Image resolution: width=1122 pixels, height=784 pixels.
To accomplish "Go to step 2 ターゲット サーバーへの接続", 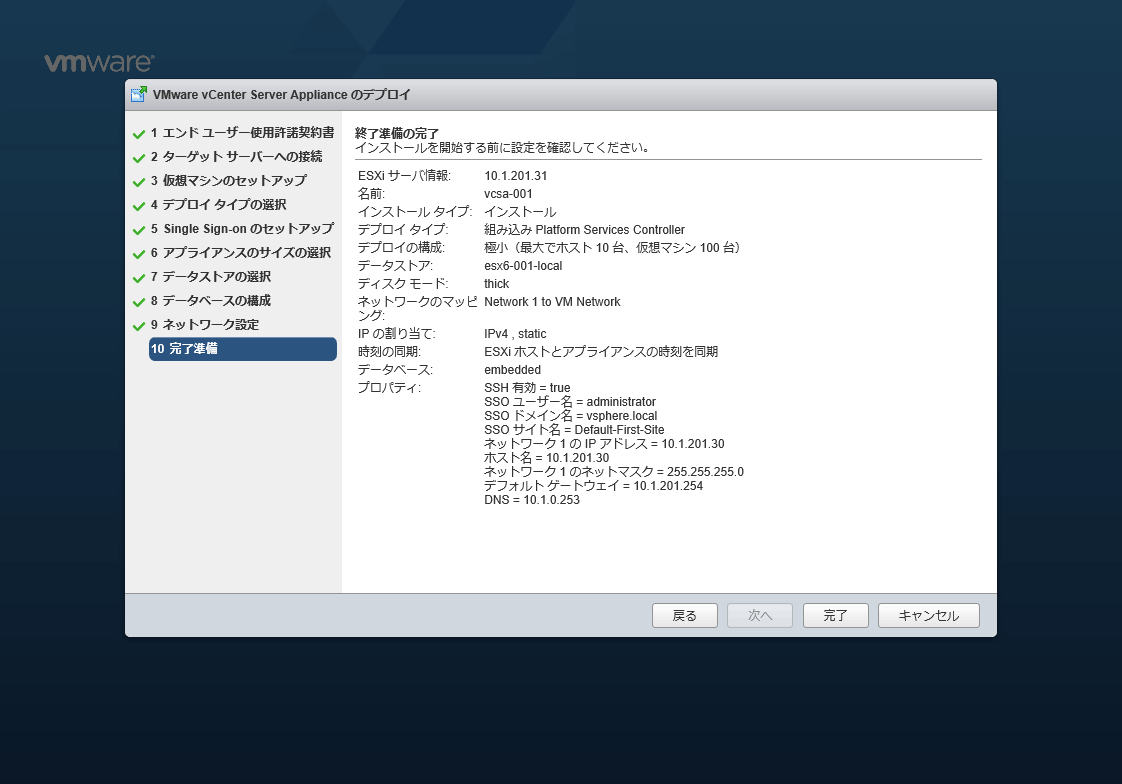I will pyautogui.click(x=236, y=157).
